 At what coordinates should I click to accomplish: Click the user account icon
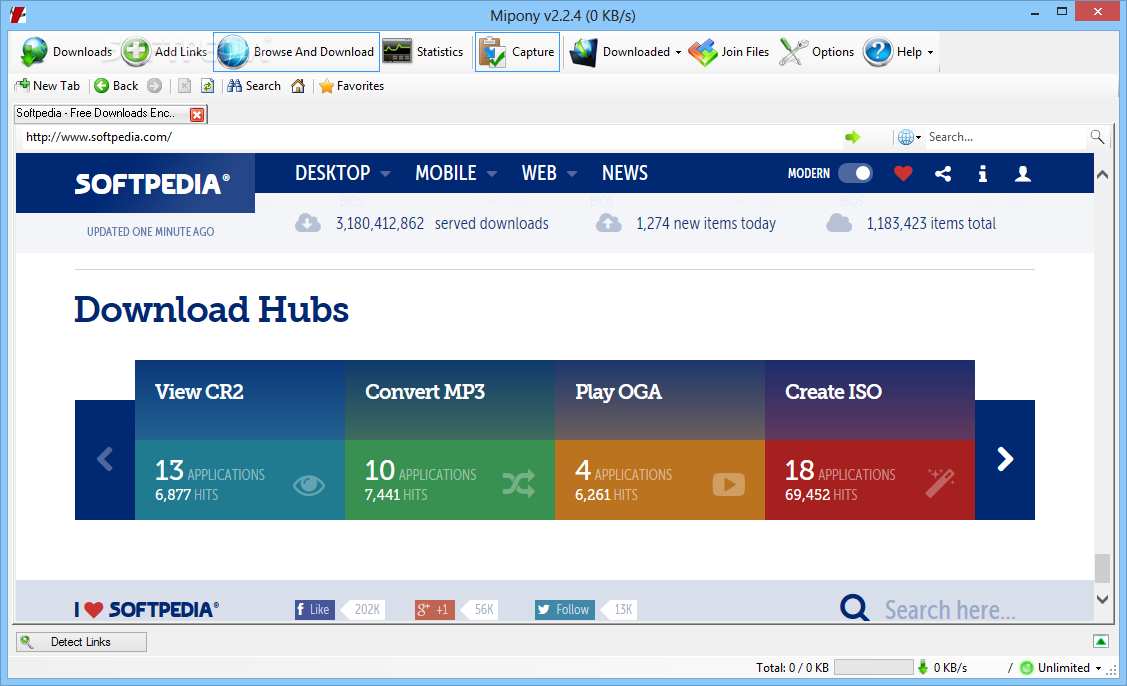pos(1023,173)
